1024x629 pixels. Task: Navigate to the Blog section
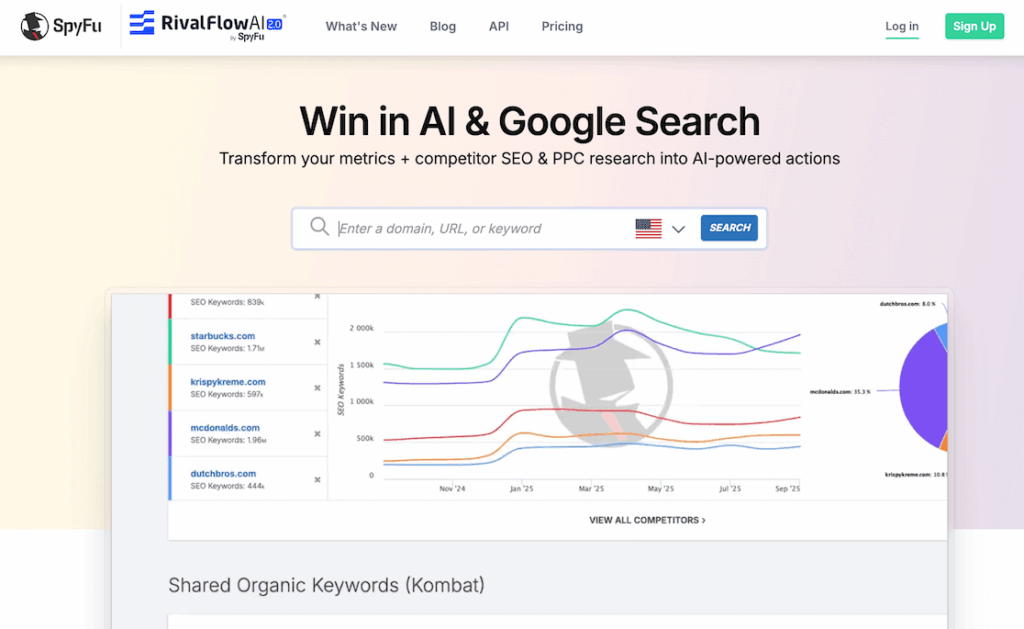[443, 26]
